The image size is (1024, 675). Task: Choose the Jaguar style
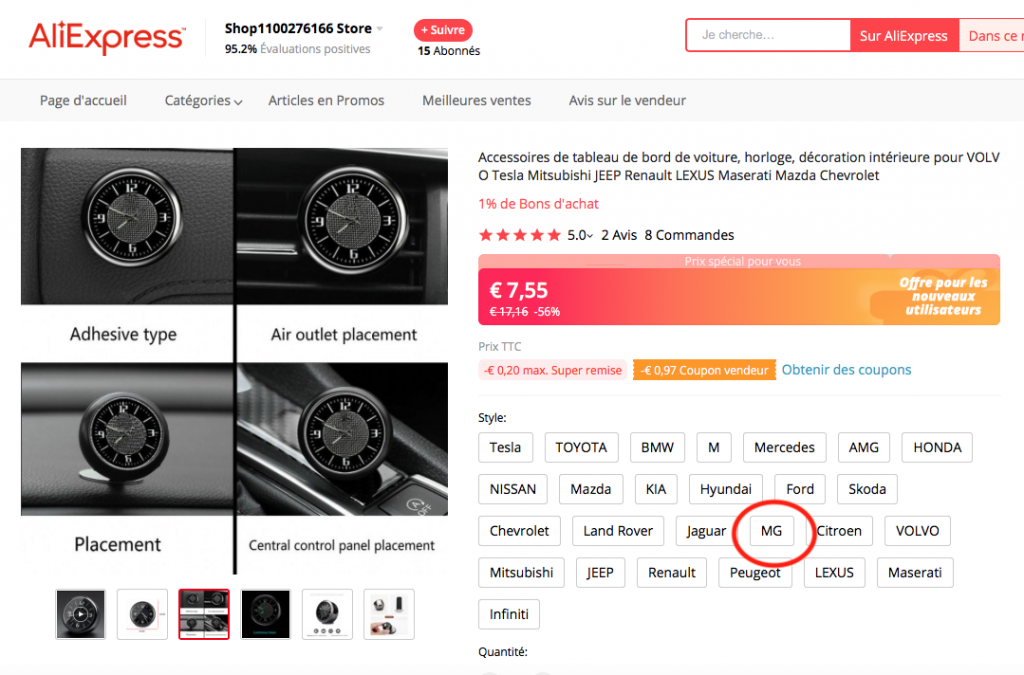pos(706,531)
